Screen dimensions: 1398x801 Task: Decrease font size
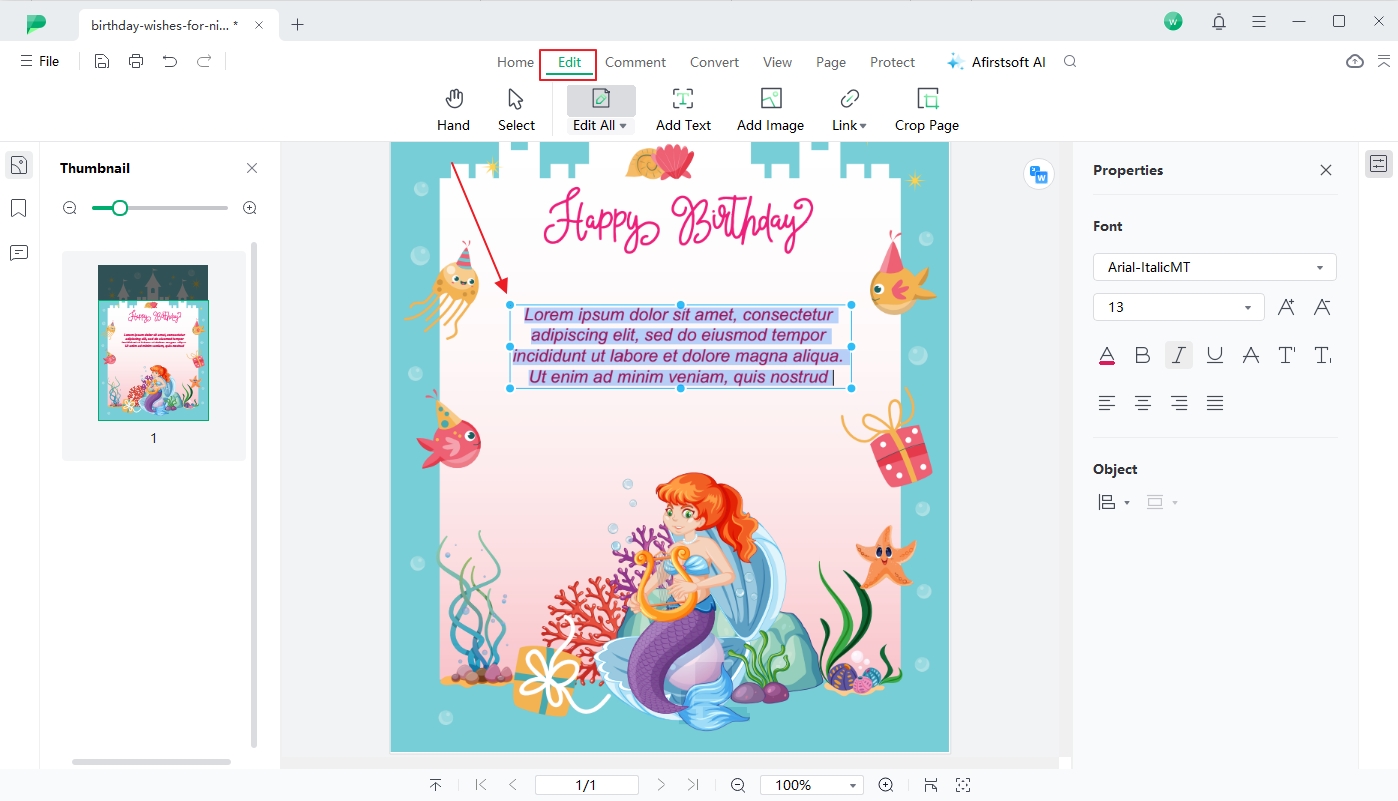coord(1322,307)
